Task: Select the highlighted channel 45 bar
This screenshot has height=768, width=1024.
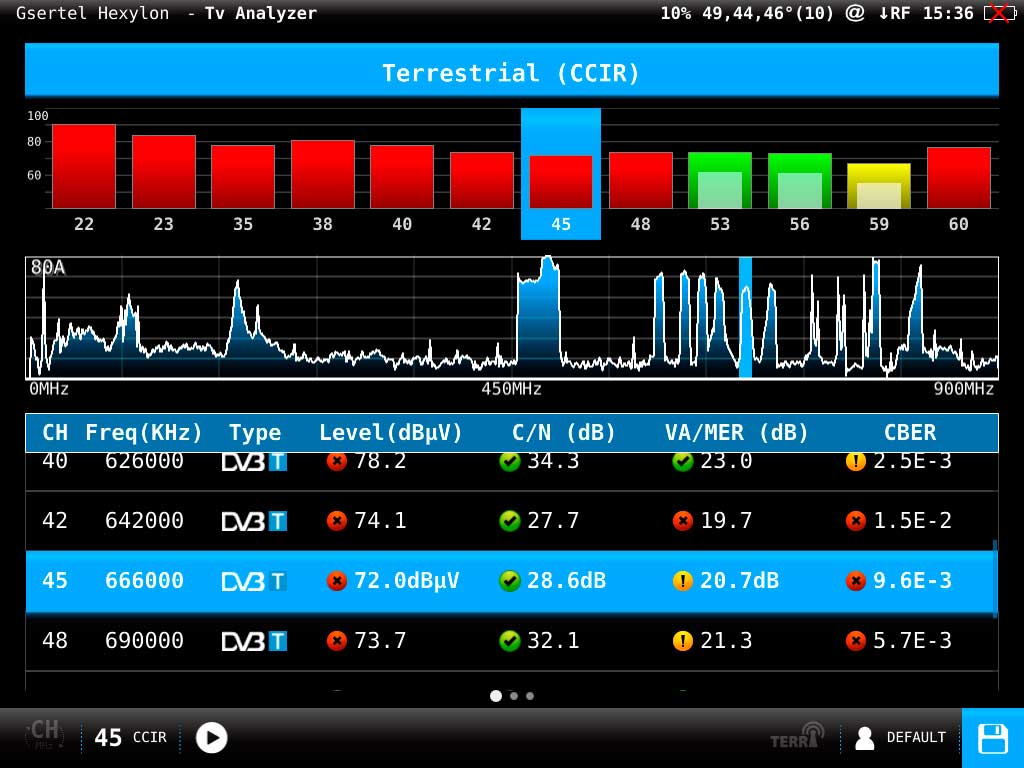Action: click(x=561, y=182)
